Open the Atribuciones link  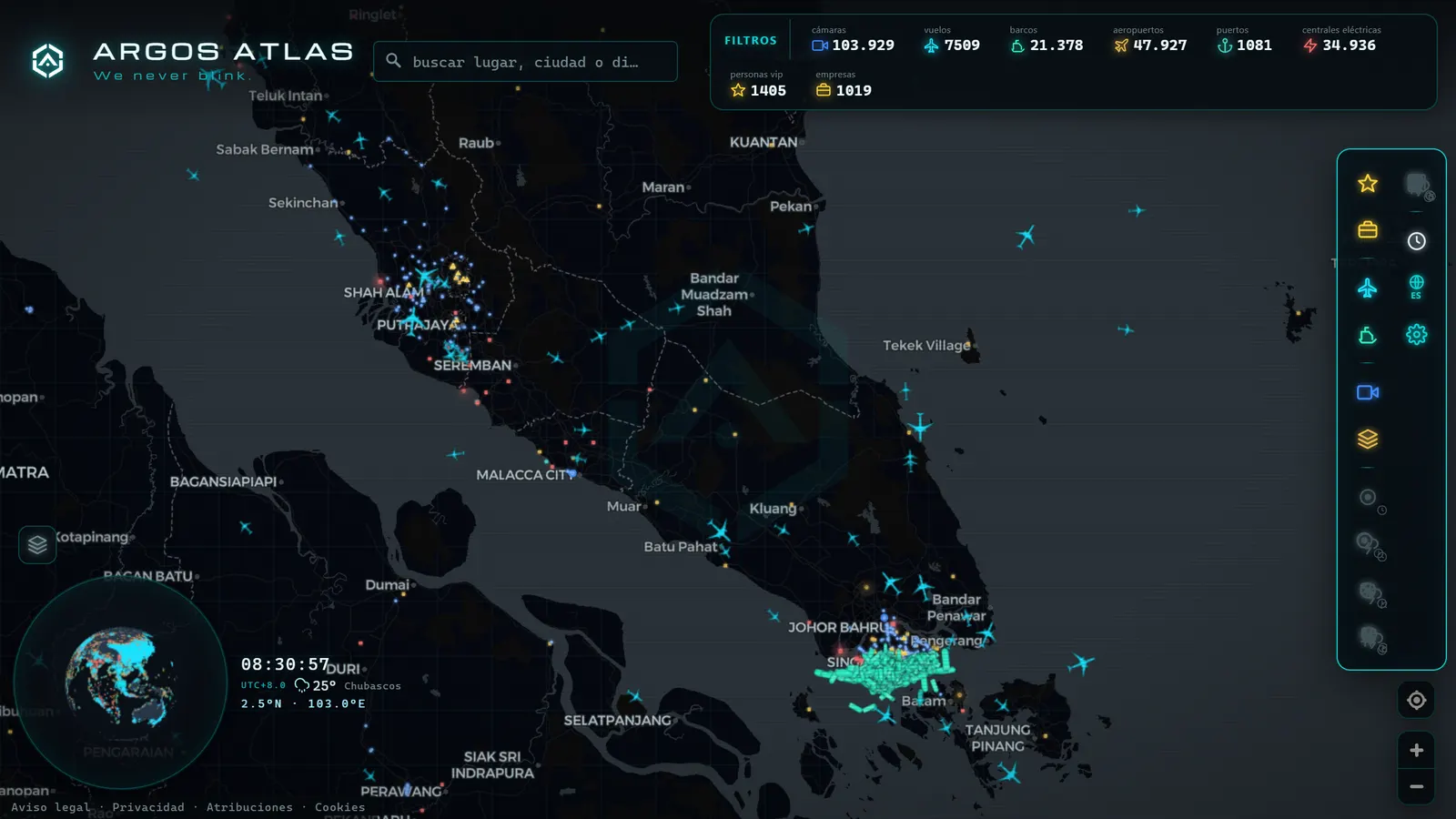[x=249, y=807]
